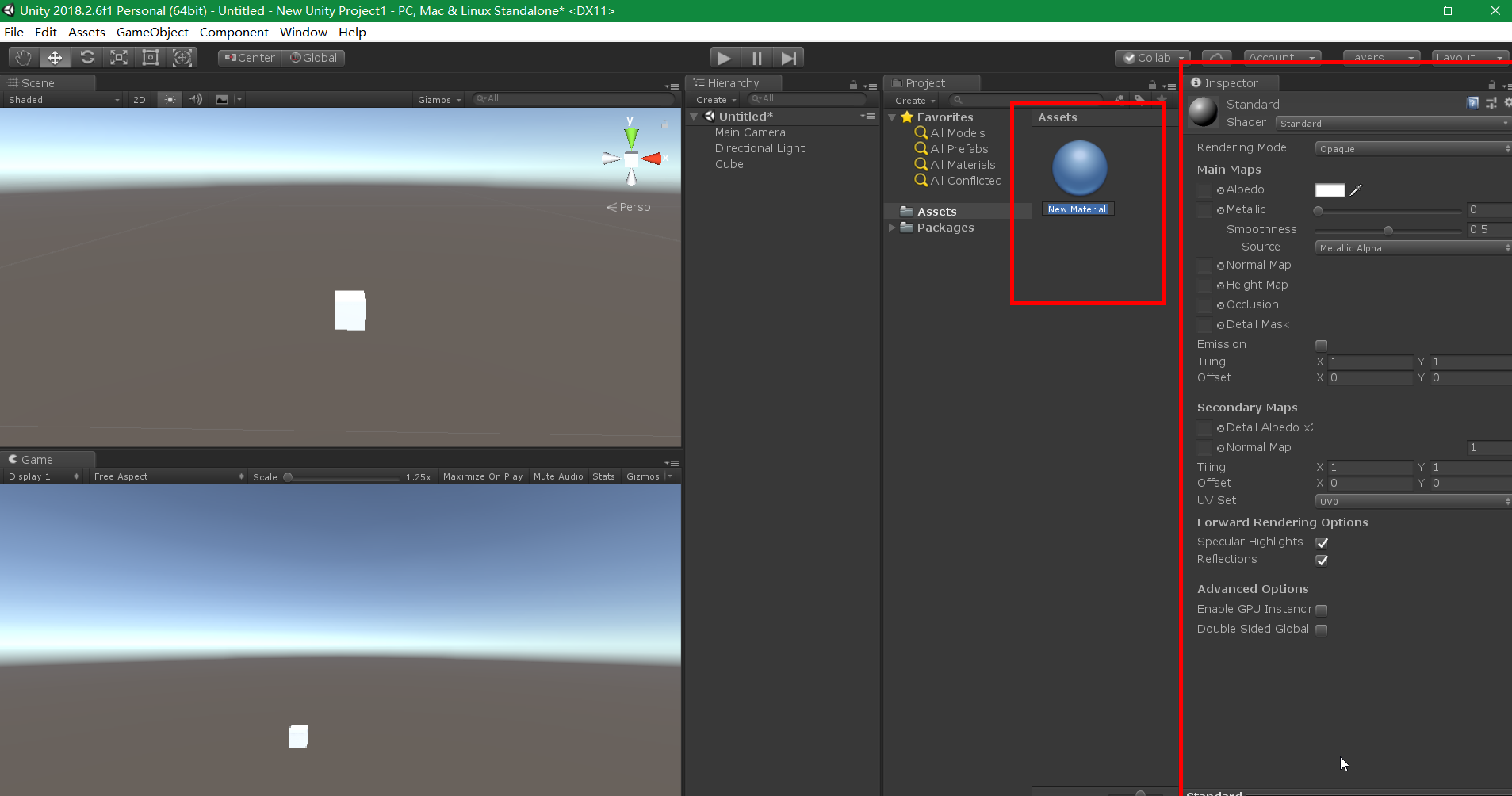
Task: Select the New Material thumbnail in Assets
Action: [1080, 167]
